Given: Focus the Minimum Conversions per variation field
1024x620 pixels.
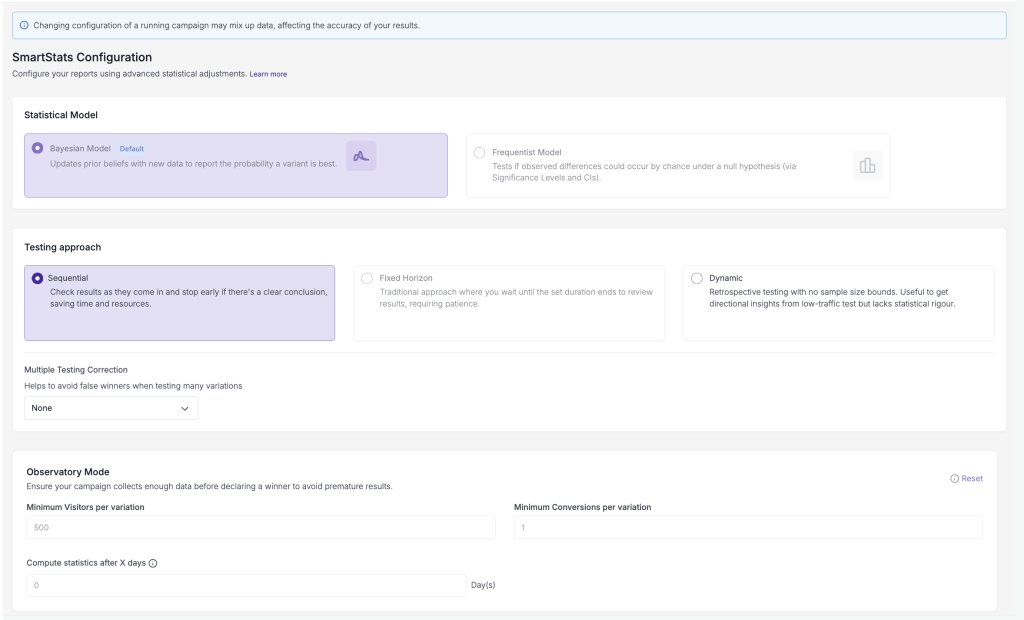Looking at the screenshot, I should coord(748,527).
